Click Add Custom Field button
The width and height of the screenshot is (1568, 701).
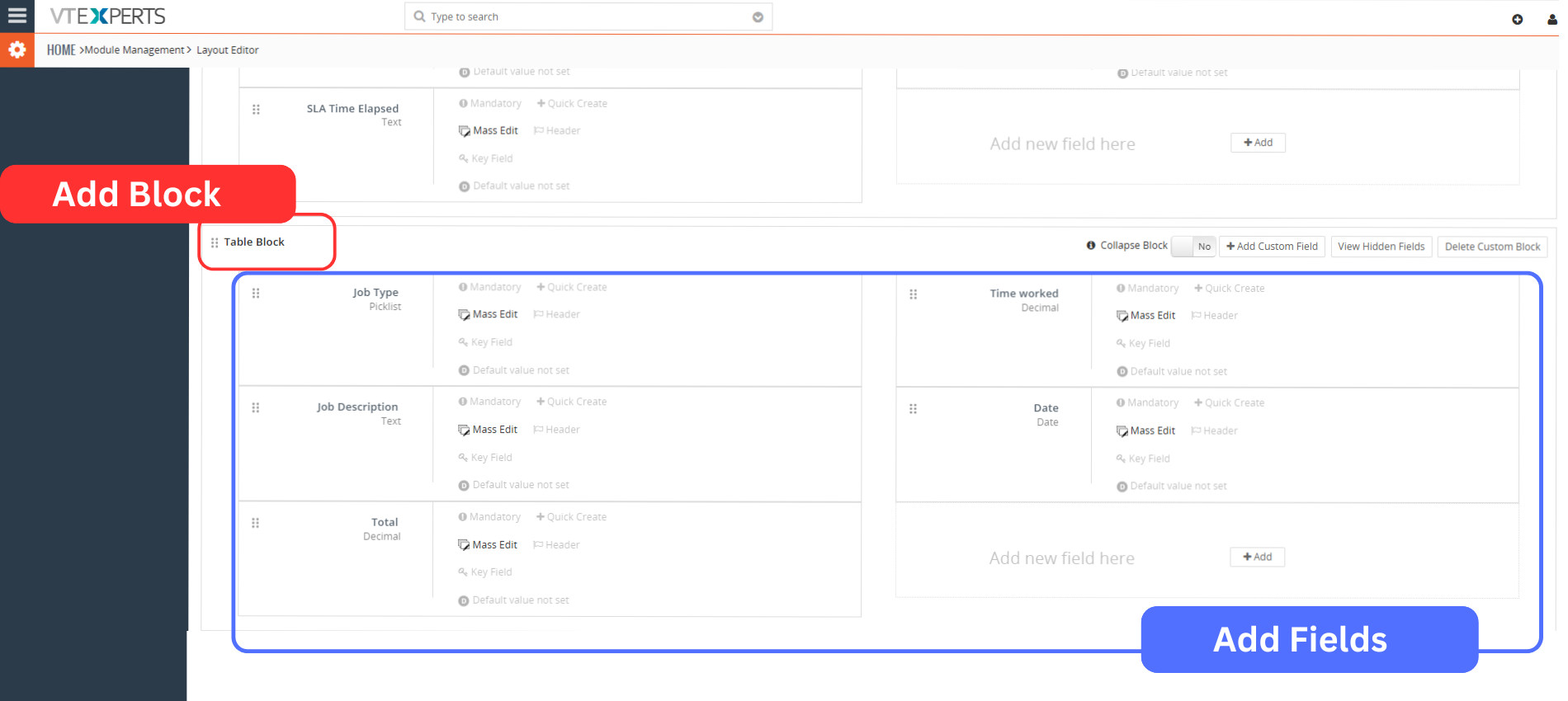click(1272, 247)
